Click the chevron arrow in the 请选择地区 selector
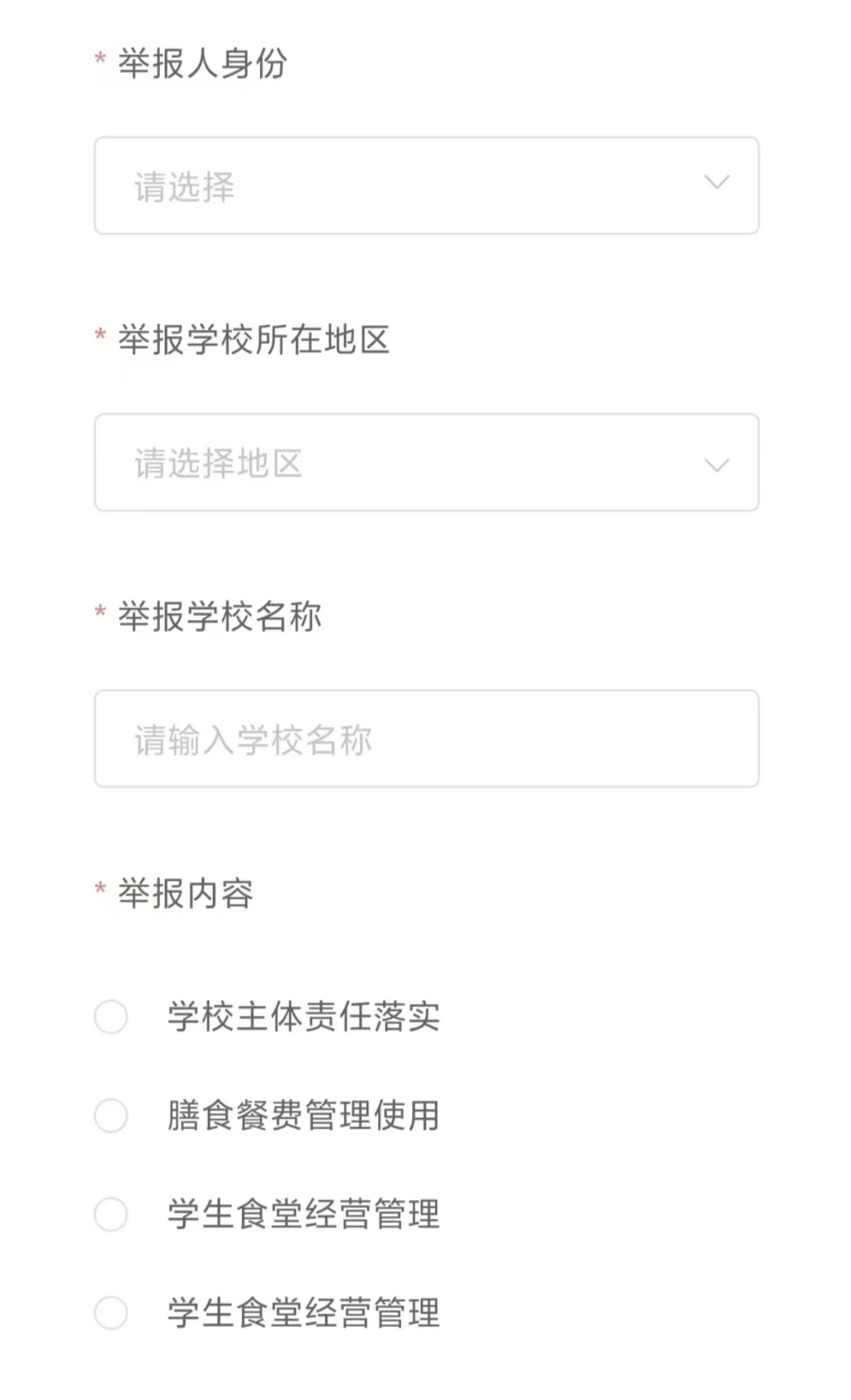The width and height of the screenshot is (851, 1400). pos(717,465)
